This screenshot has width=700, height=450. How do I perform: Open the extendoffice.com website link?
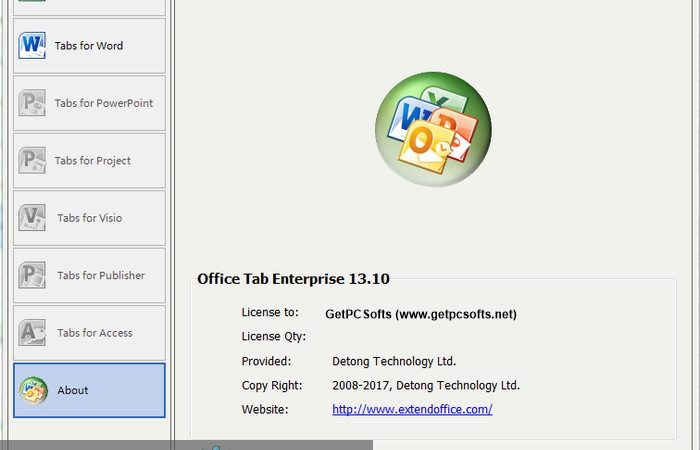point(412,409)
